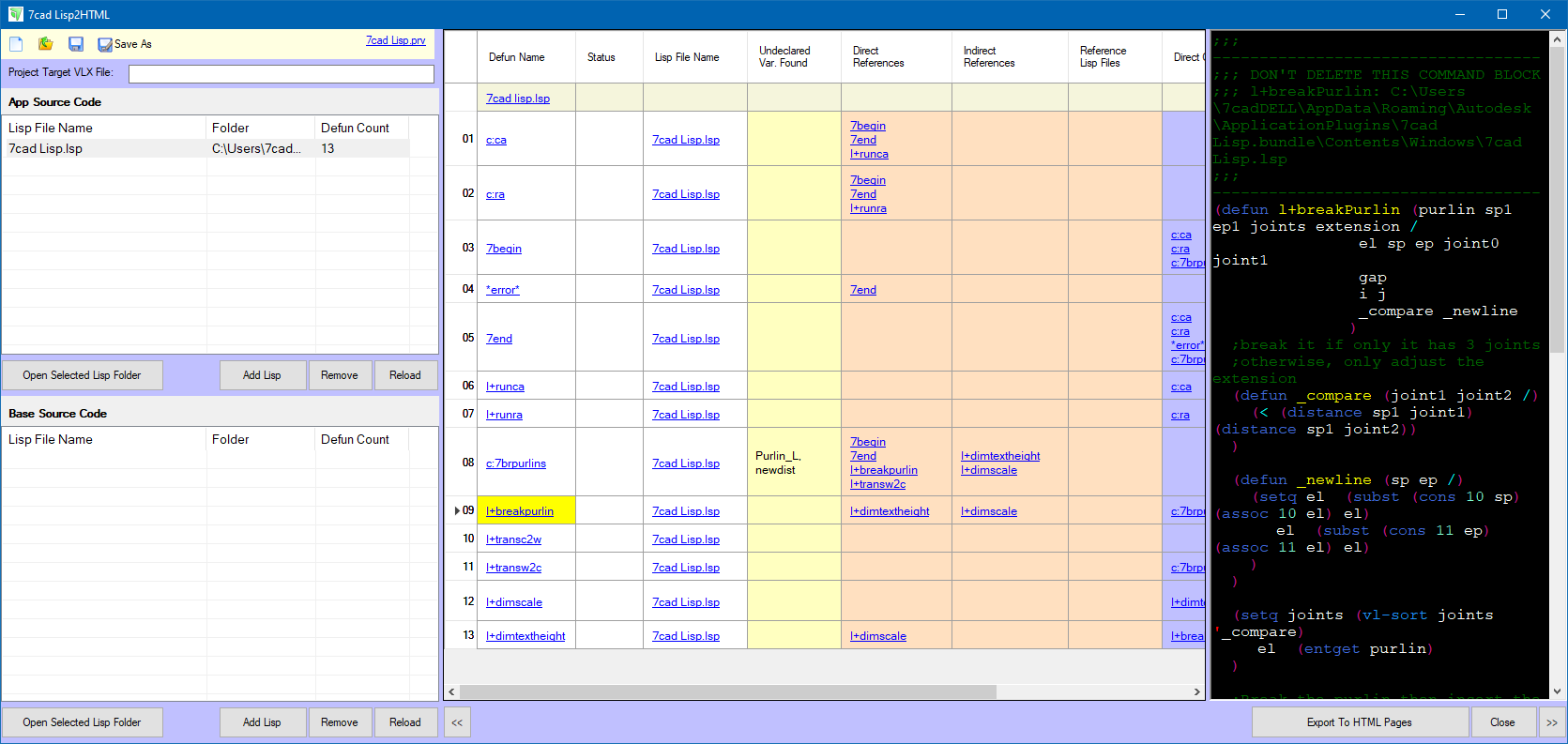The width and height of the screenshot is (1568, 744).
Task: Focus the Project Target VLX File field
Action: [x=282, y=73]
